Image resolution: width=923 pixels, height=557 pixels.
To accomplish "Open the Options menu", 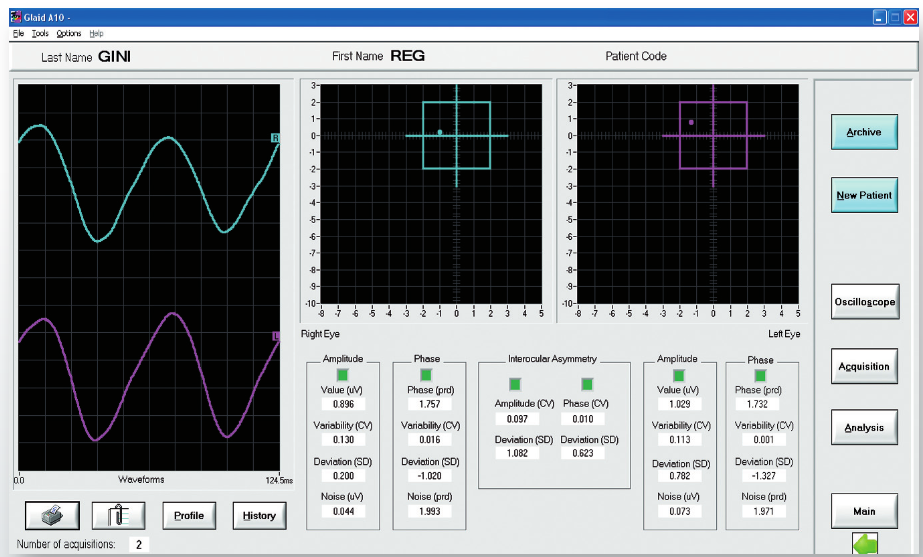I will 68,34.
